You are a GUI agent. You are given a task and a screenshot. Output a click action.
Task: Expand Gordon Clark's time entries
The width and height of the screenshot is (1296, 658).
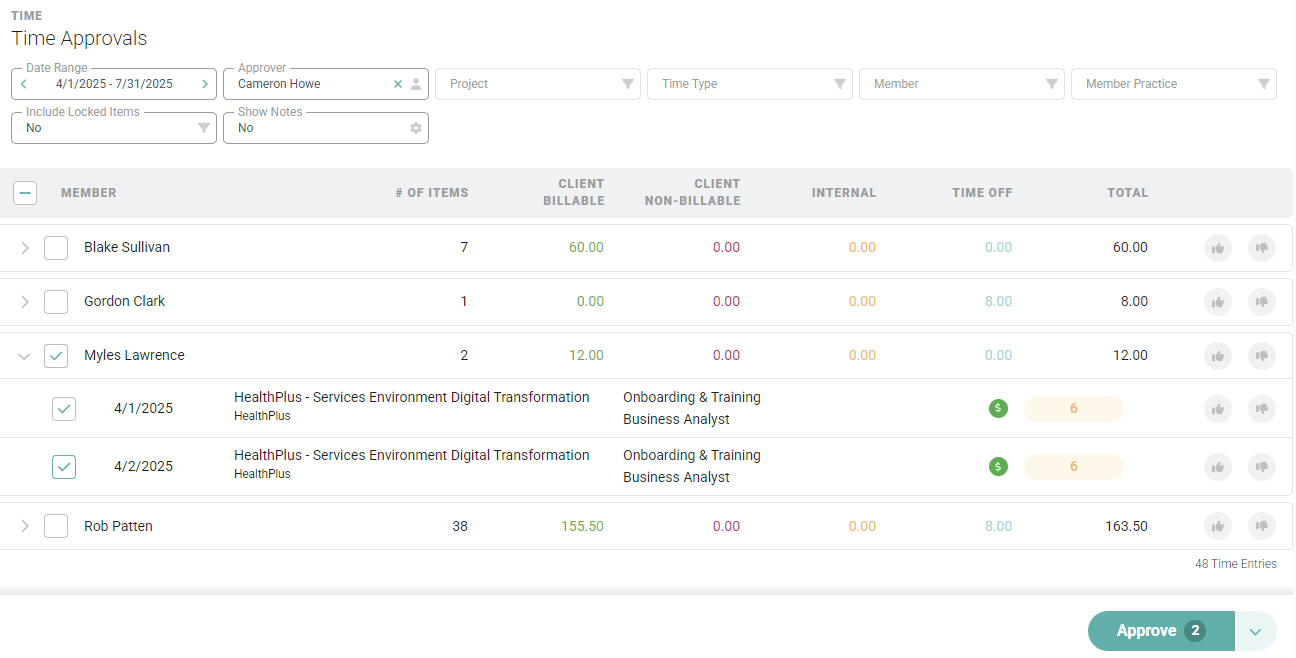click(x=25, y=302)
